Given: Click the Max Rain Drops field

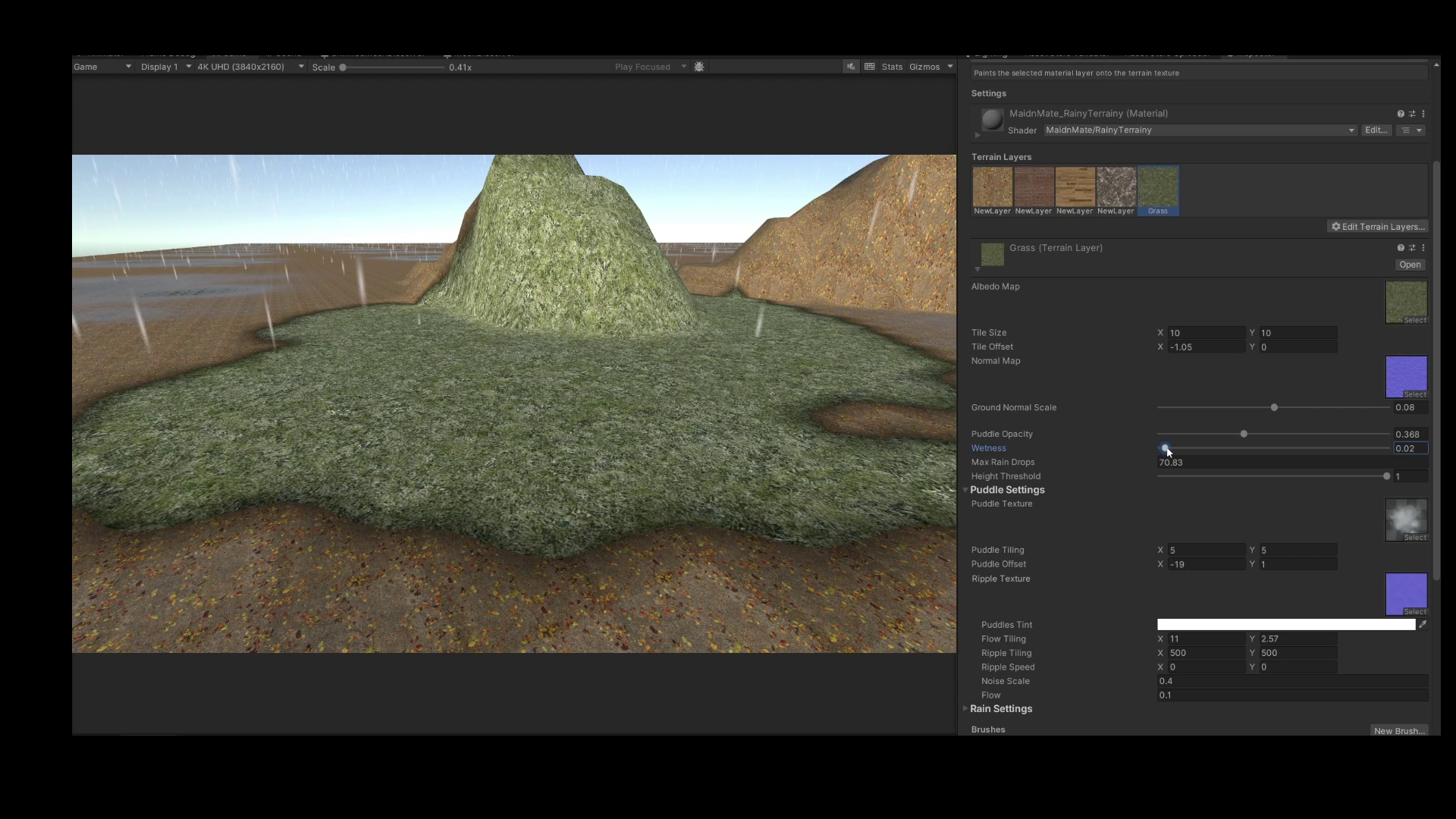Looking at the screenshot, I should [x=1292, y=463].
